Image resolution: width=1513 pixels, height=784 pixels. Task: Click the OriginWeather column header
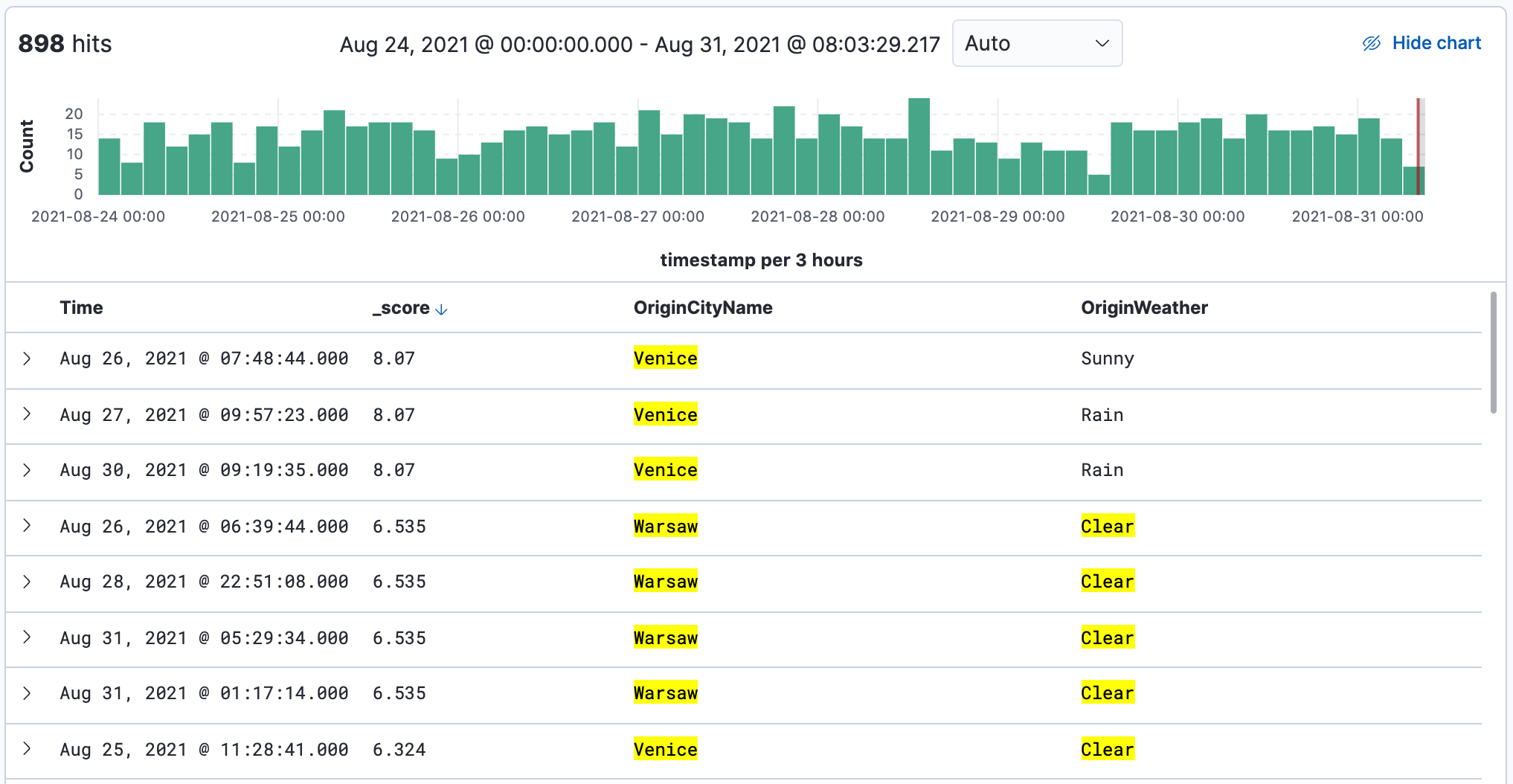1143,308
